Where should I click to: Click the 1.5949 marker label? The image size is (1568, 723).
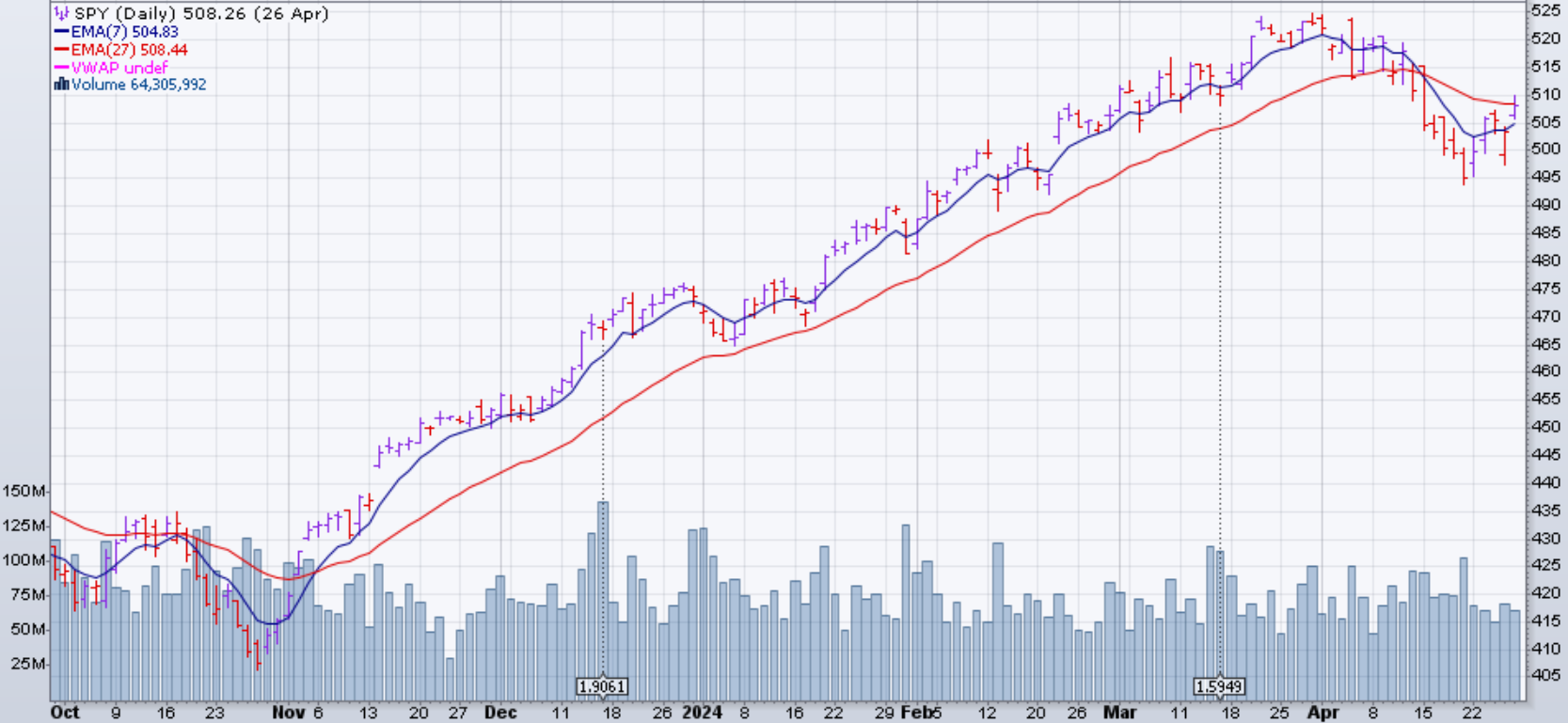pyautogui.click(x=1219, y=686)
